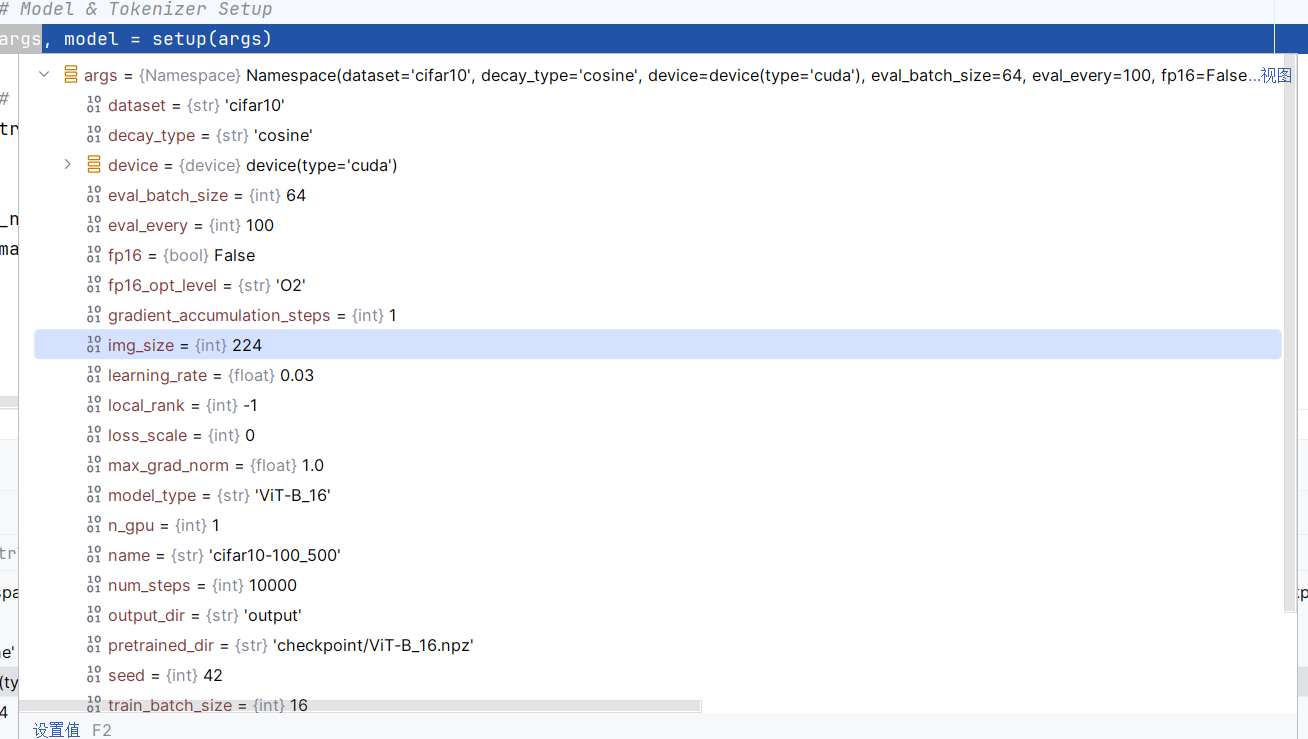The height and width of the screenshot is (739, 1308).
Task: Select the output_dir = 'output' row
Action: (x=658, y=615)
